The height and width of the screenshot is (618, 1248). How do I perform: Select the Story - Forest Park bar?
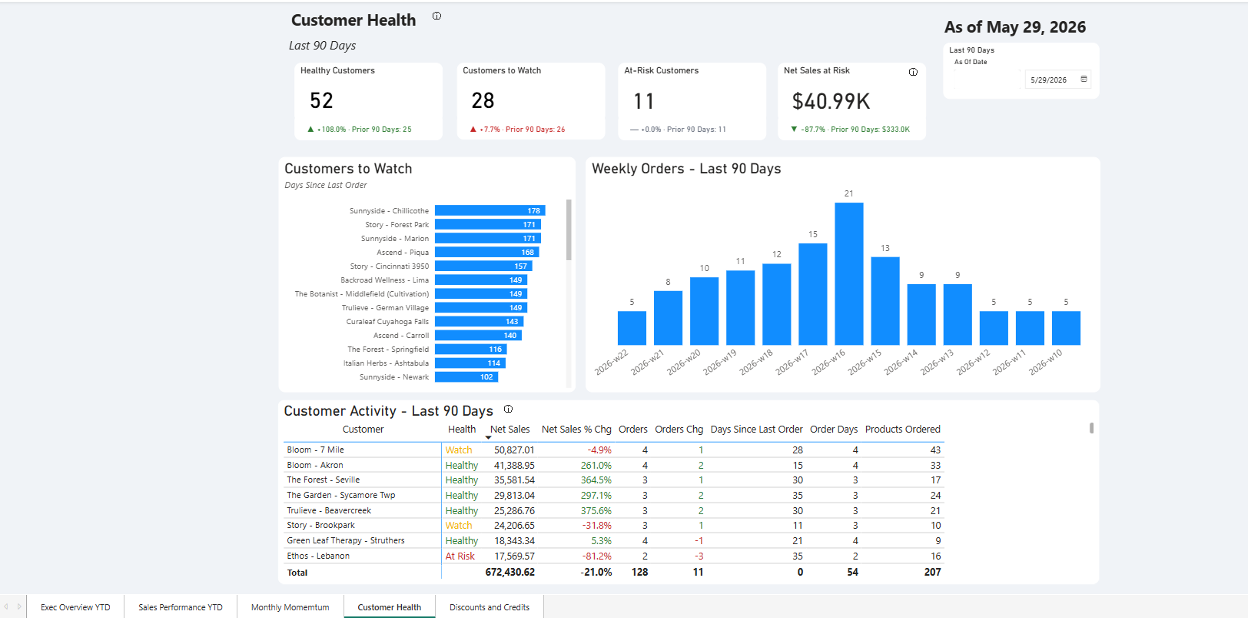click(487, 225)
